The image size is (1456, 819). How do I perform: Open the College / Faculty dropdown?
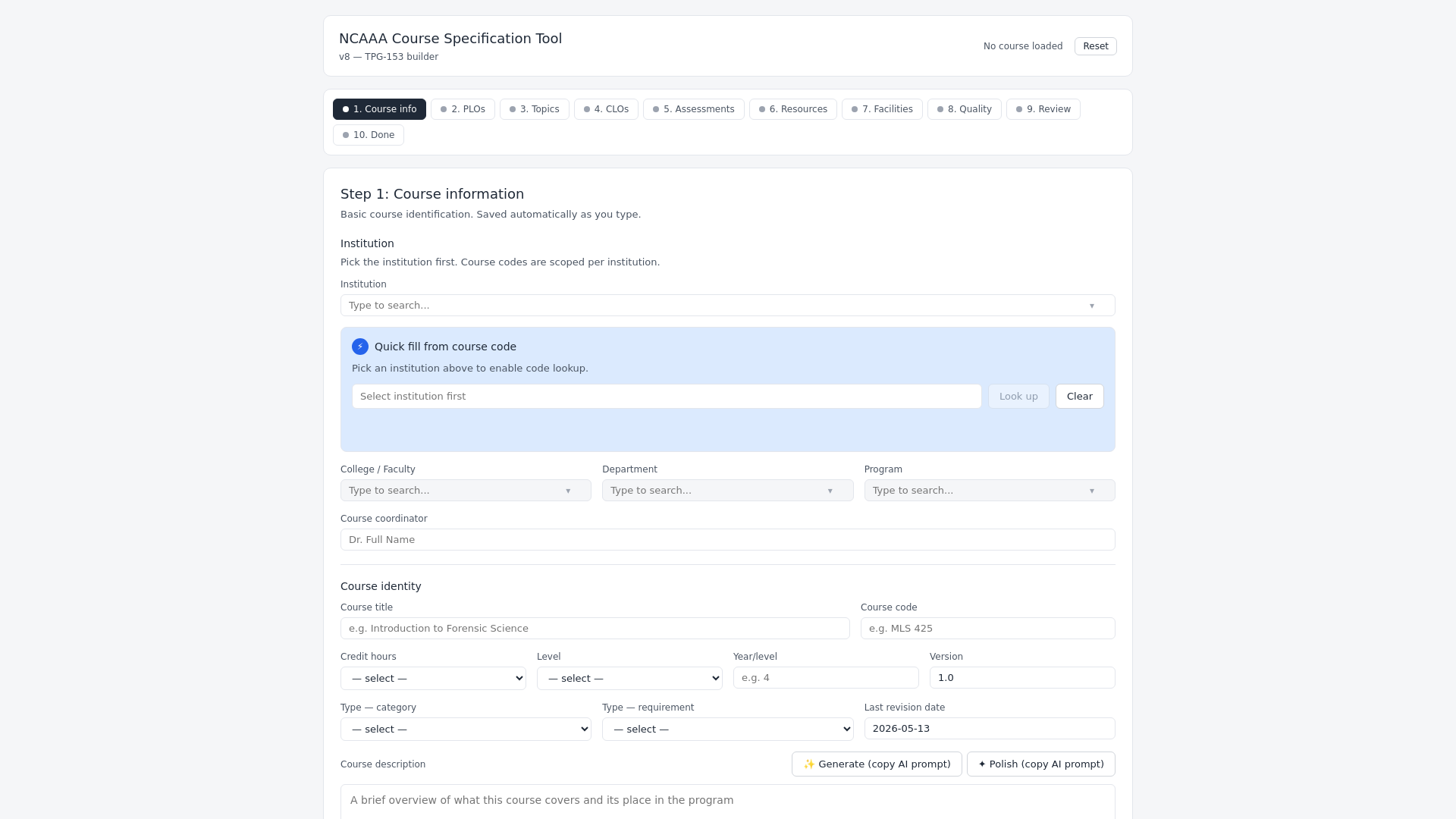466,491
